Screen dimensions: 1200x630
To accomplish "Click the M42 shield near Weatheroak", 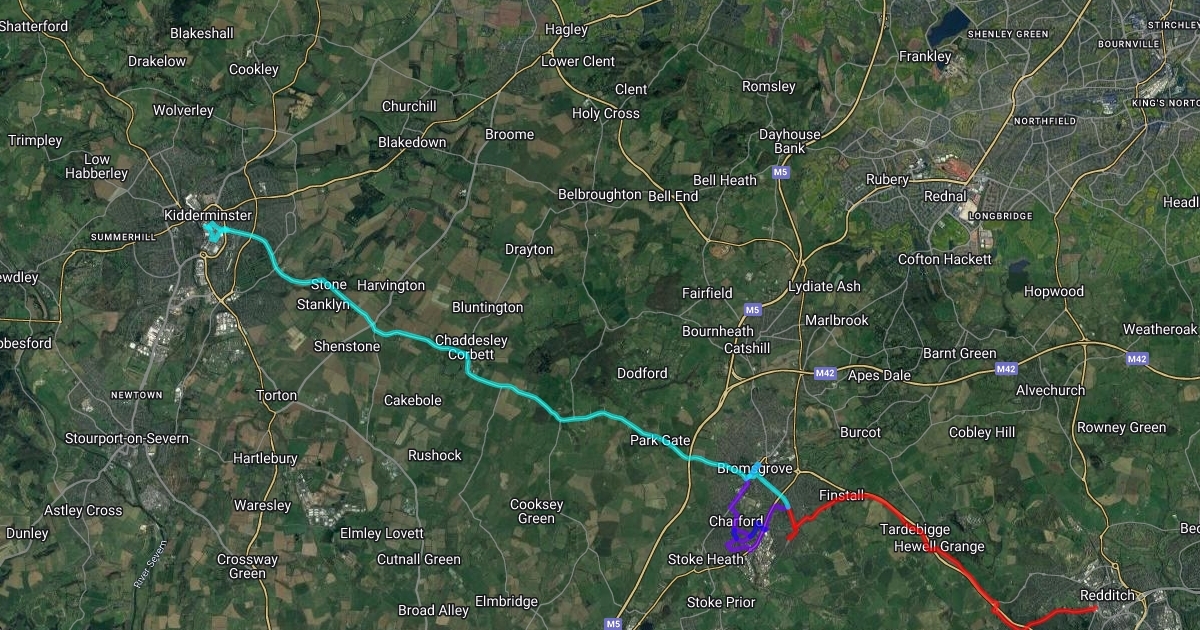I will click(1137, 359).
